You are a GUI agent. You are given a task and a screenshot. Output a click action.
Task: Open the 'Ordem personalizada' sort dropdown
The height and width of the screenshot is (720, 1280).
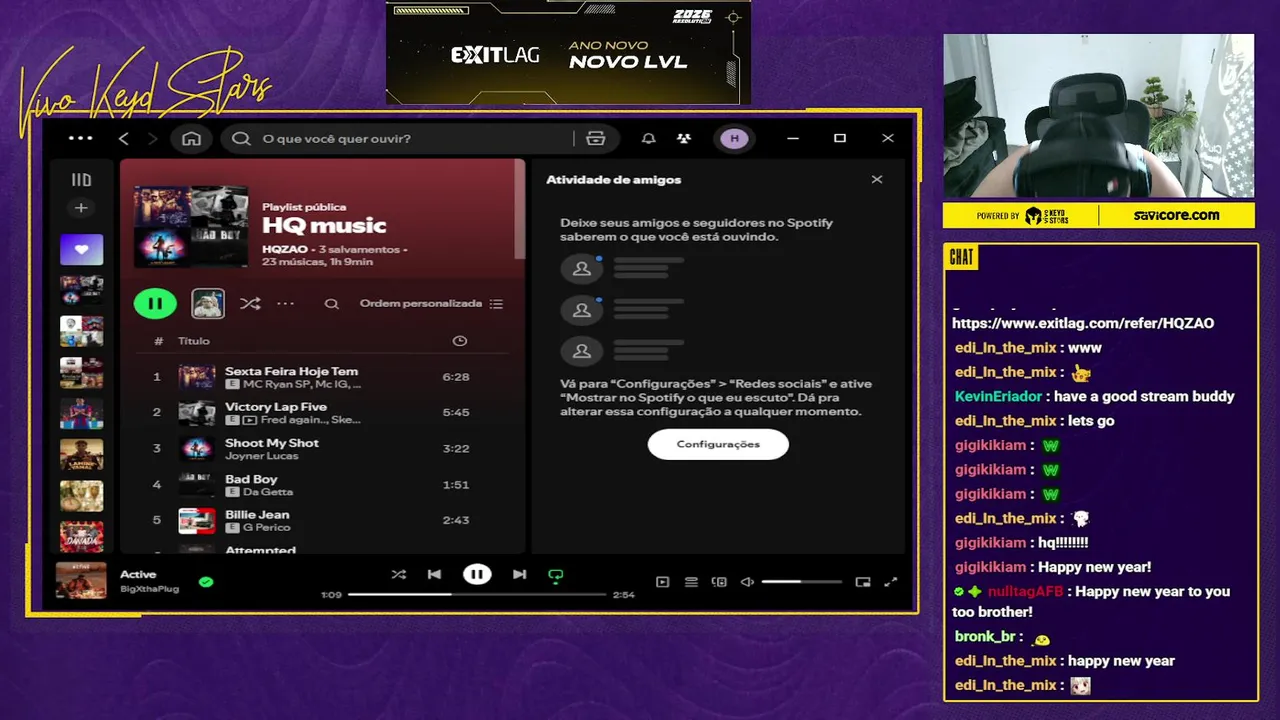tap(432, 304)
